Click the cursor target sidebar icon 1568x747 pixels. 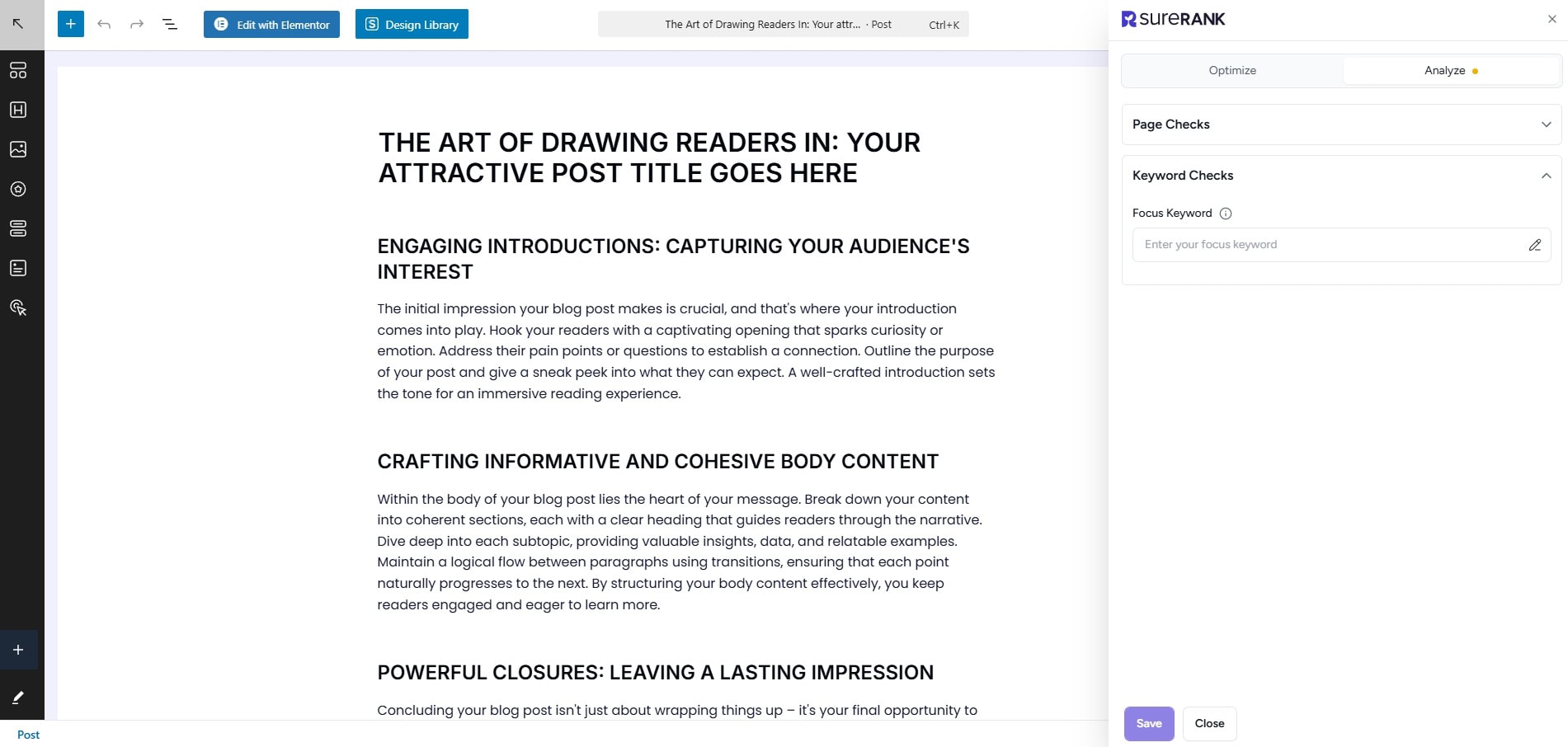[18, 308]
